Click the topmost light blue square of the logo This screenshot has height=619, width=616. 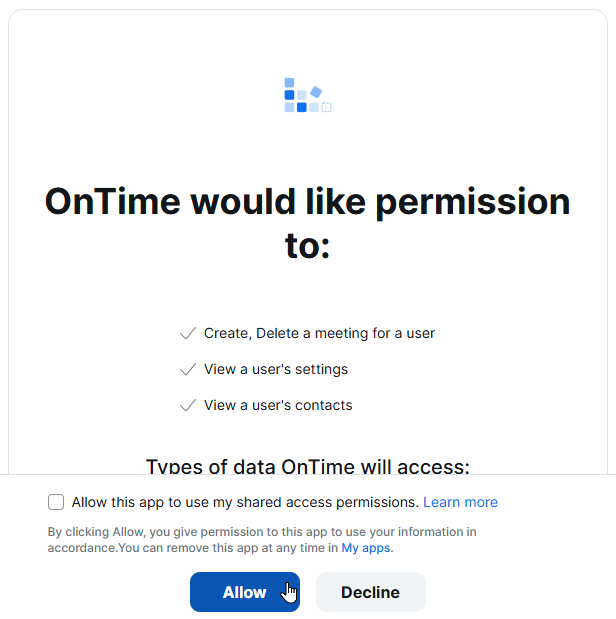289,83
